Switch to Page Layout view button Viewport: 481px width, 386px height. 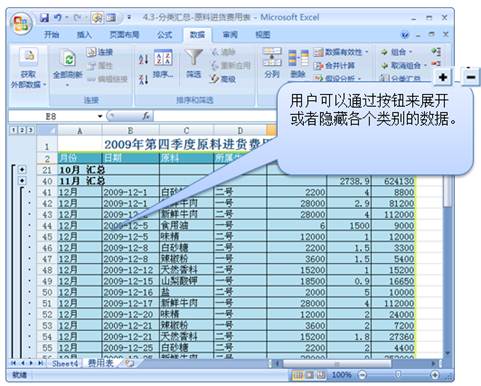(x=309, y=375)
